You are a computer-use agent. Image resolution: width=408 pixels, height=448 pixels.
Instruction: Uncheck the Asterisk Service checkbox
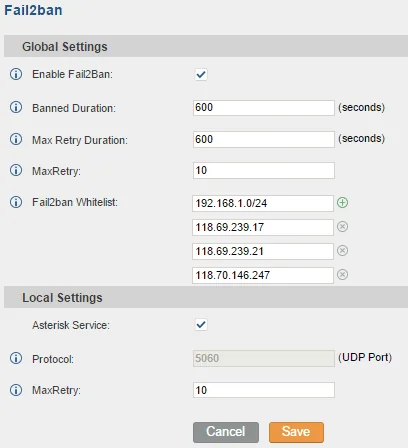[x=201, y=325]
